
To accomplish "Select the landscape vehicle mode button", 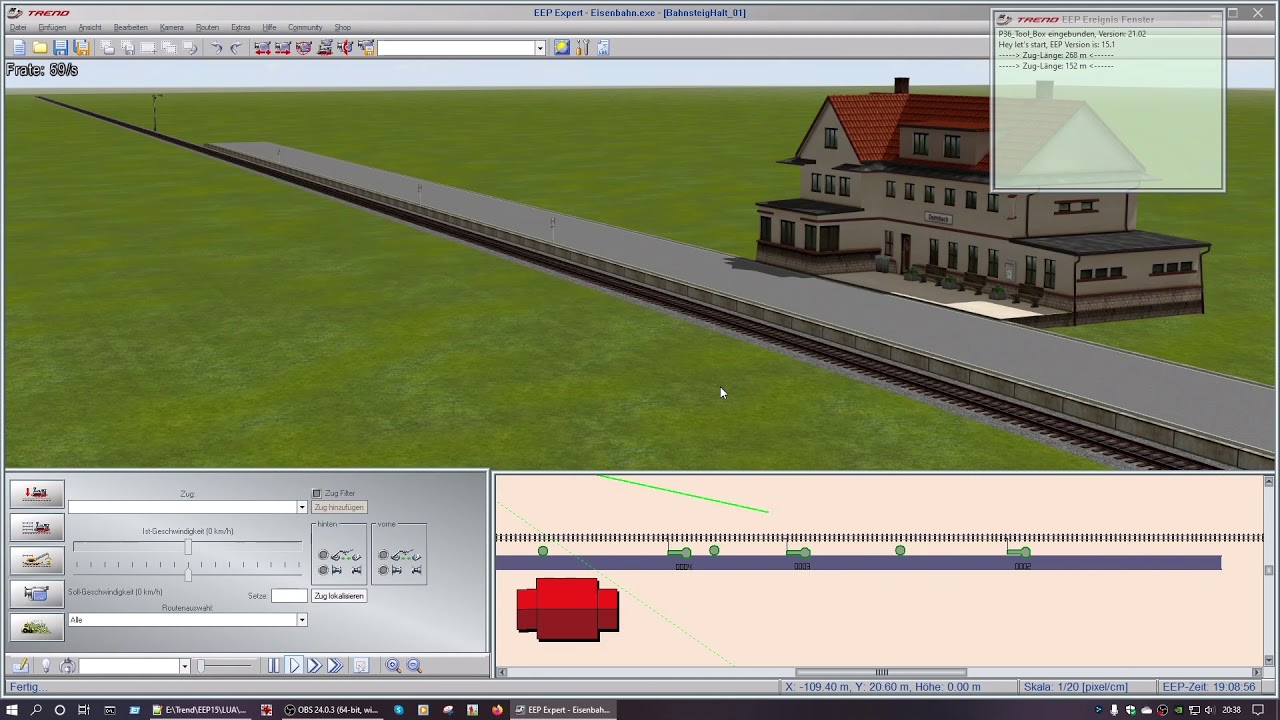I will coord(37,627).
